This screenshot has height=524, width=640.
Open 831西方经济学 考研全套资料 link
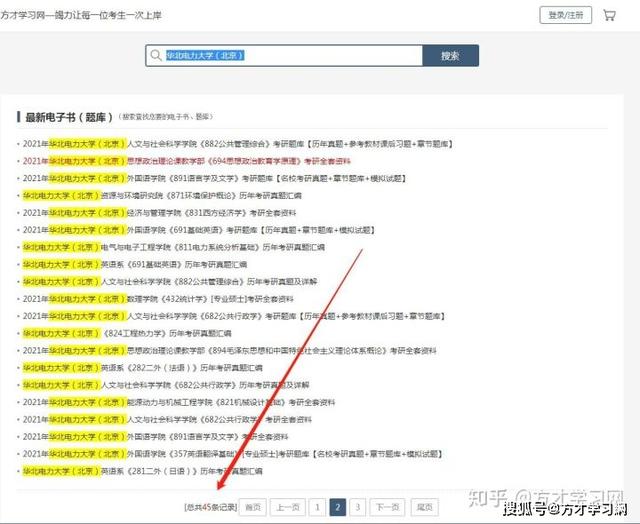pyautogui.click(x=159, y=213)
